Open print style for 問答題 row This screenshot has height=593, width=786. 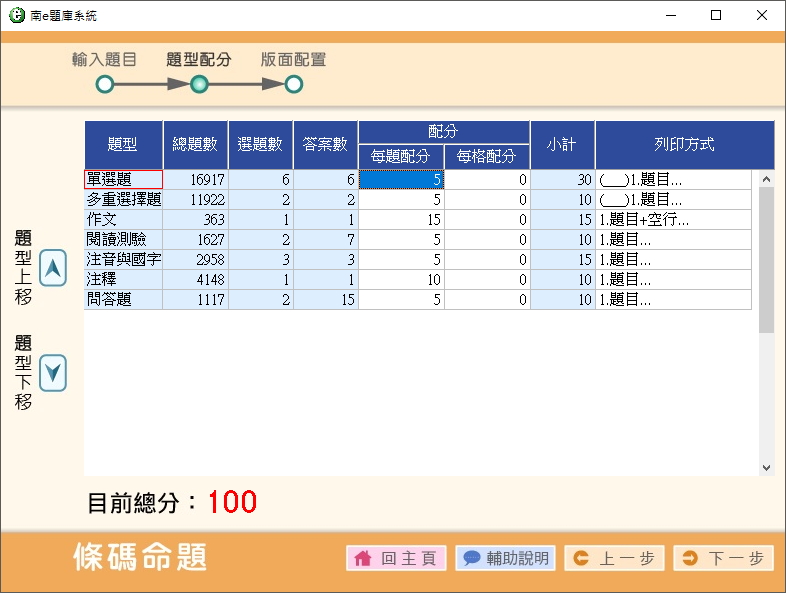point(673,300)
